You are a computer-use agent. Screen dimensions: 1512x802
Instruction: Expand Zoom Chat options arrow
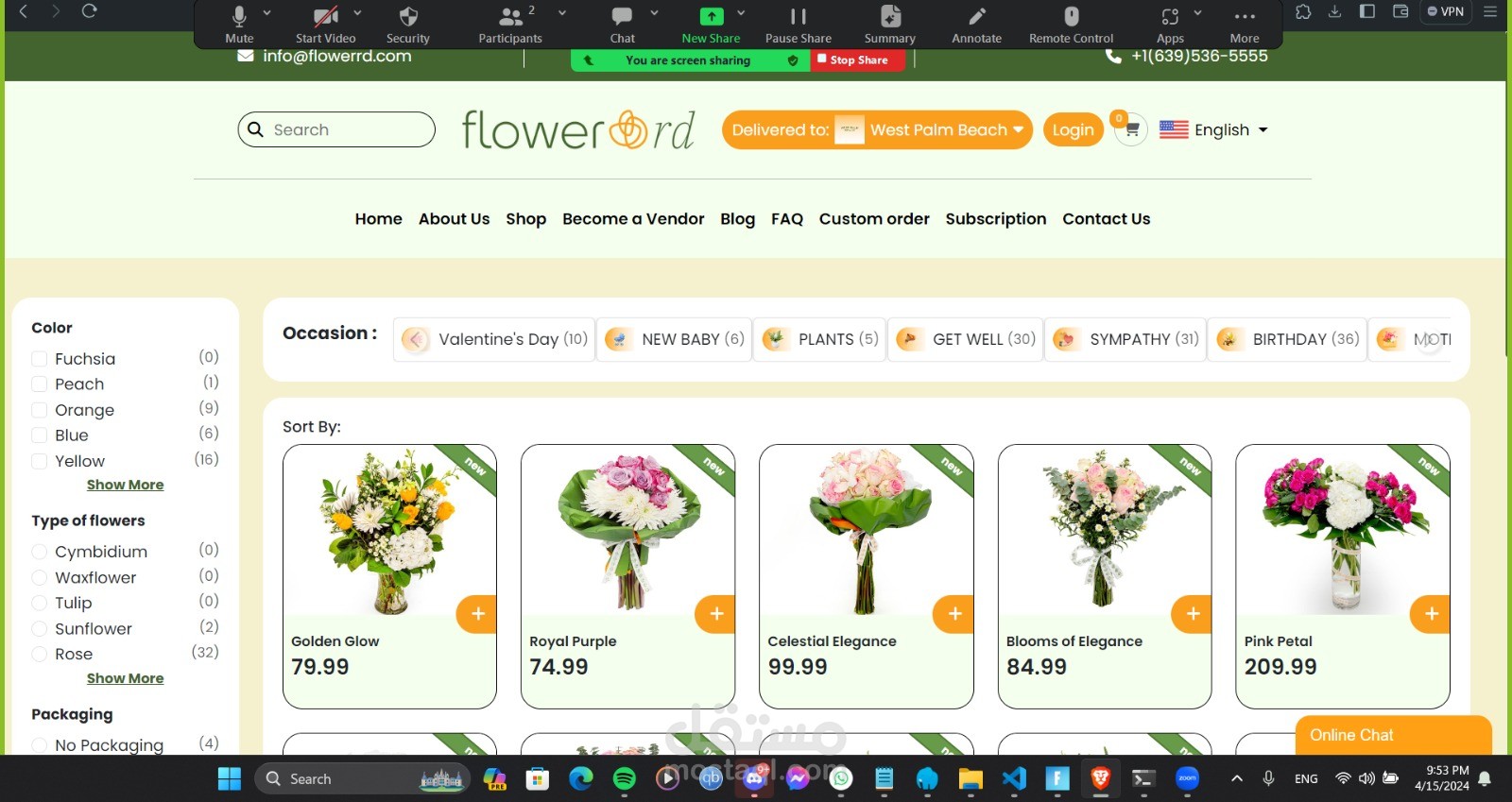654,13
